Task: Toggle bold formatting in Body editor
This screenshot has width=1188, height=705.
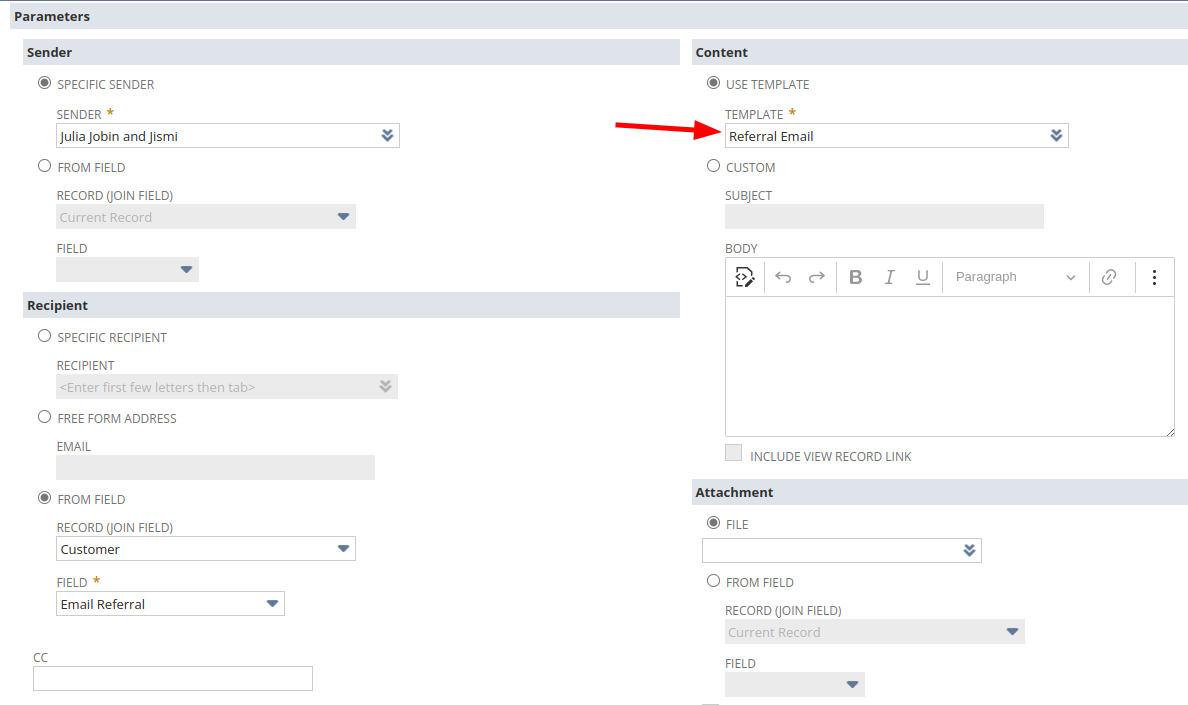Action: point(855,277)
